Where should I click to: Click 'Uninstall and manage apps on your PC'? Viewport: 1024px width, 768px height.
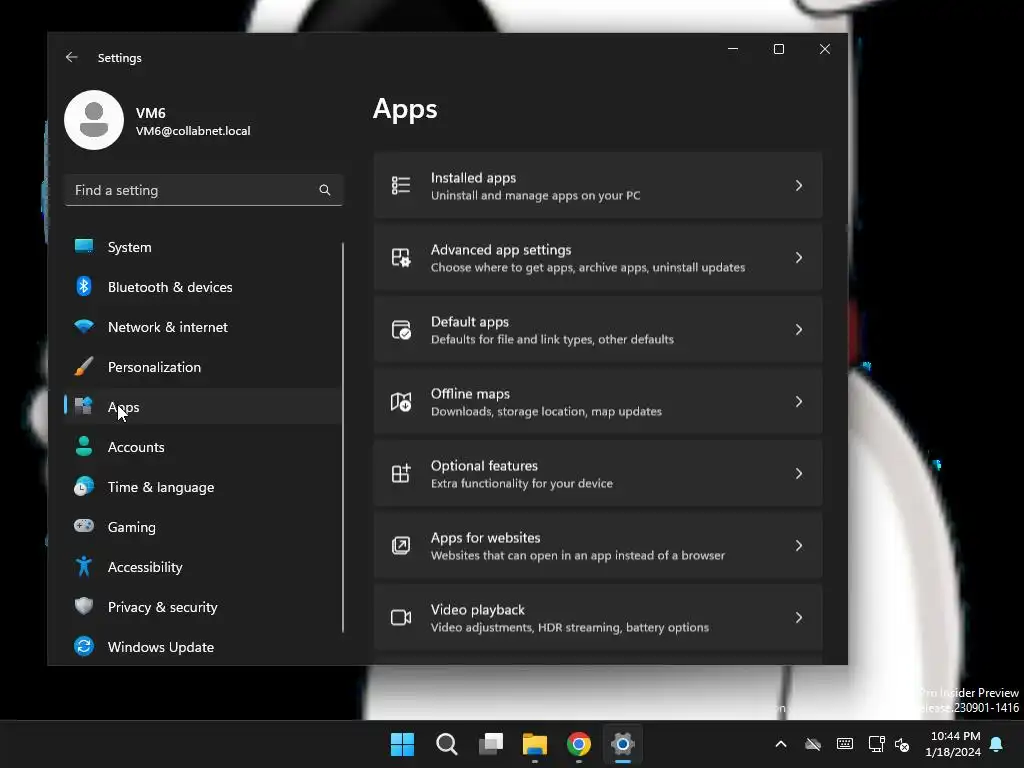536,195
